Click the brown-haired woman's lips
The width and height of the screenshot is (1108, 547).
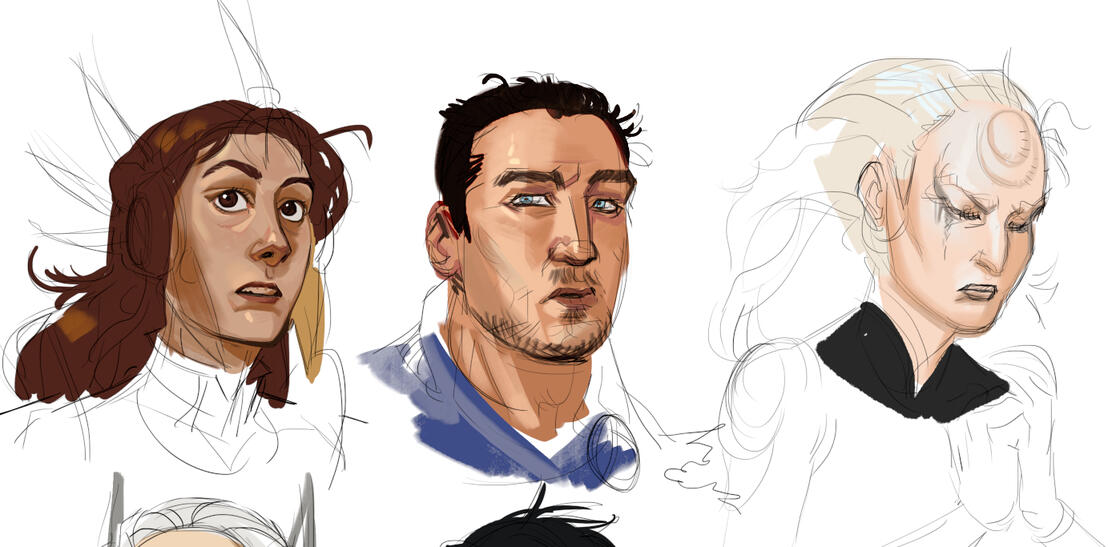[x=259, y=292]
